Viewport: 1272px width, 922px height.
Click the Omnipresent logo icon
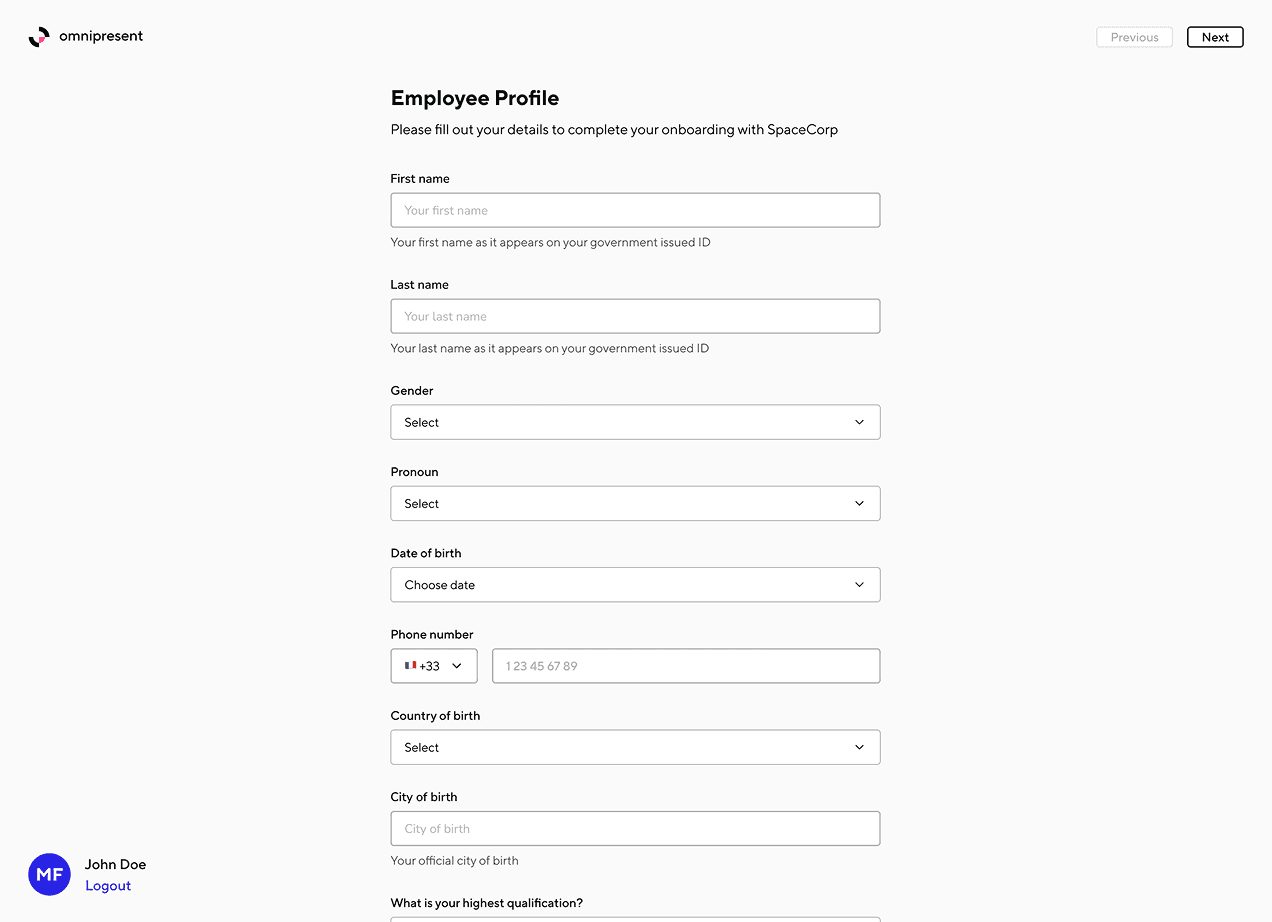point(39,37)
